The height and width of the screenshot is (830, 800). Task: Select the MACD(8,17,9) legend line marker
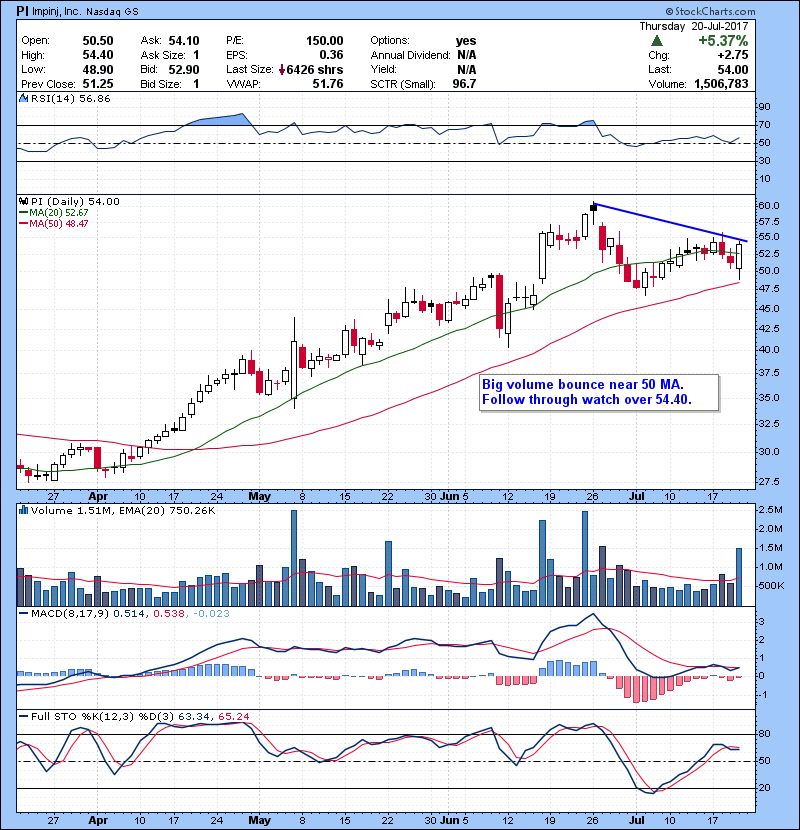pyautogui.click(x=23, y=614)
